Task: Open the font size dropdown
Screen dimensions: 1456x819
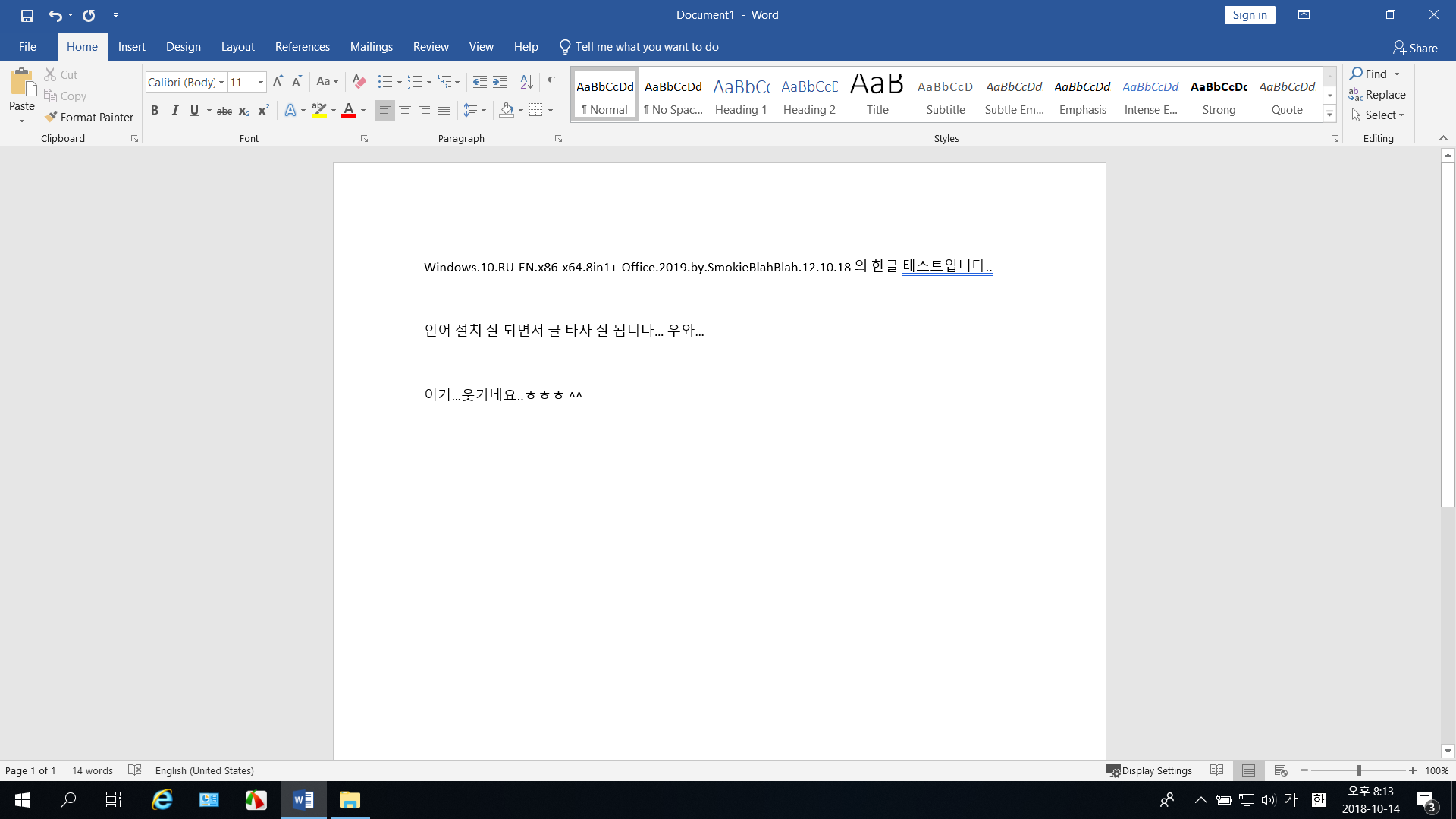Action: (x=261, y=83)
